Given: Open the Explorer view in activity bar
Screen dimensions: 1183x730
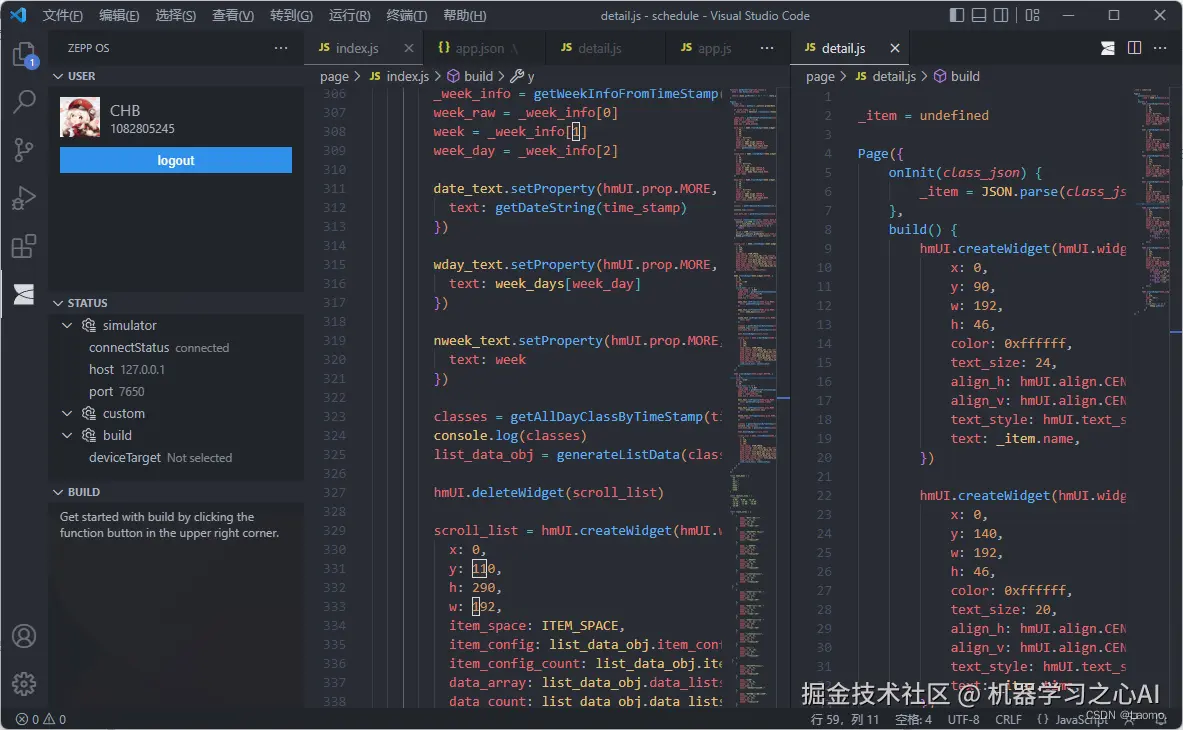Looking at the screenshot, I should pyautogui.click(x=24, y=55).
